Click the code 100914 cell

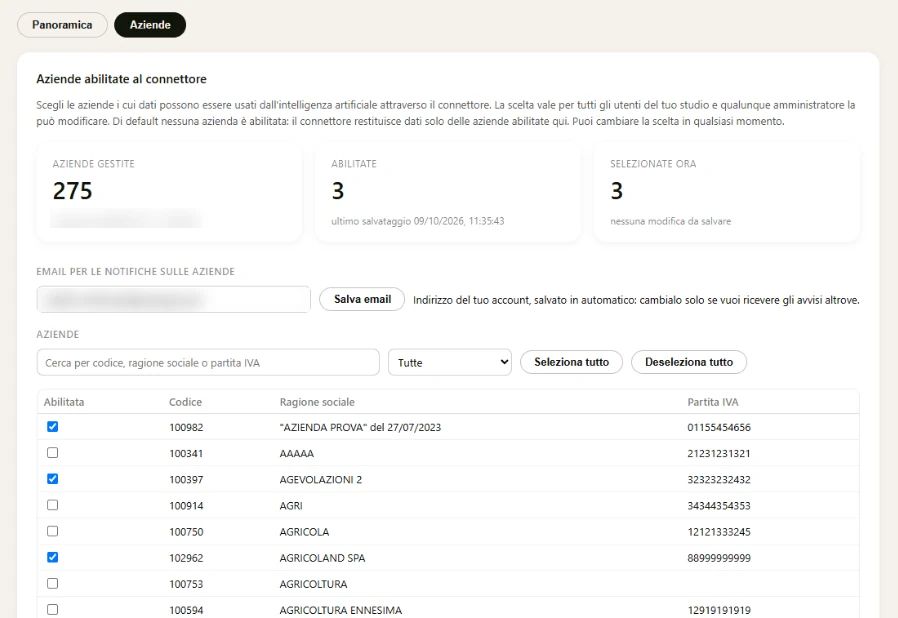coord(186,506)
